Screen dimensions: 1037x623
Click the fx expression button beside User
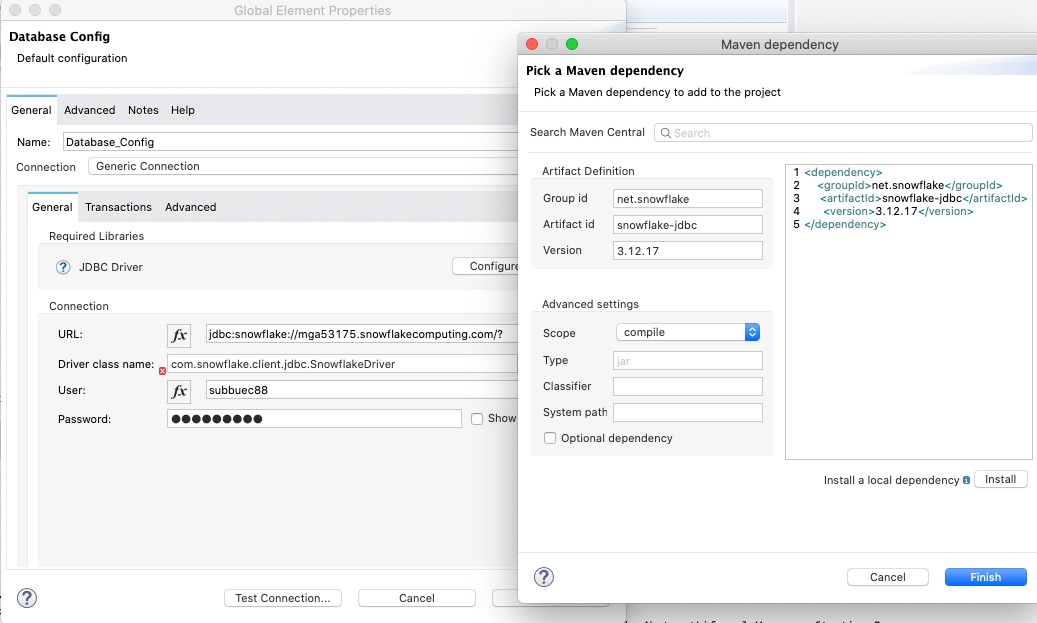coord(179,391)
